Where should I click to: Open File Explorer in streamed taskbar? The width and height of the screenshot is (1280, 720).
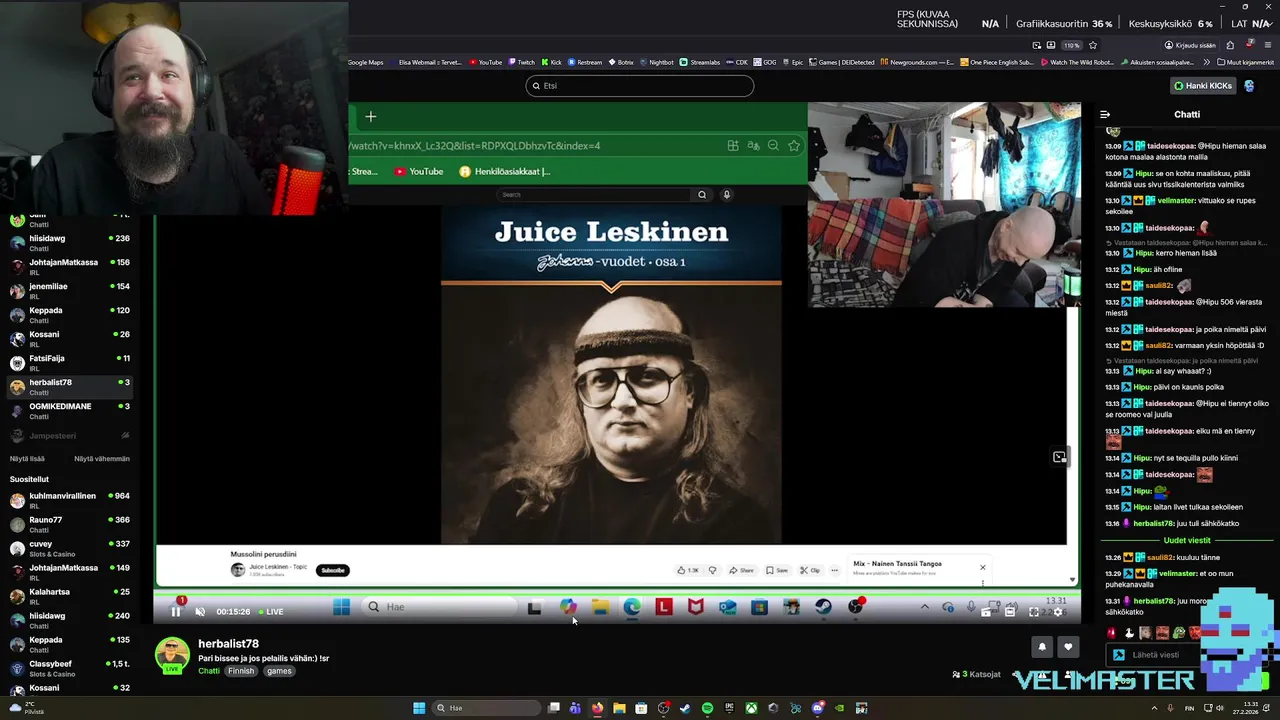600,607
